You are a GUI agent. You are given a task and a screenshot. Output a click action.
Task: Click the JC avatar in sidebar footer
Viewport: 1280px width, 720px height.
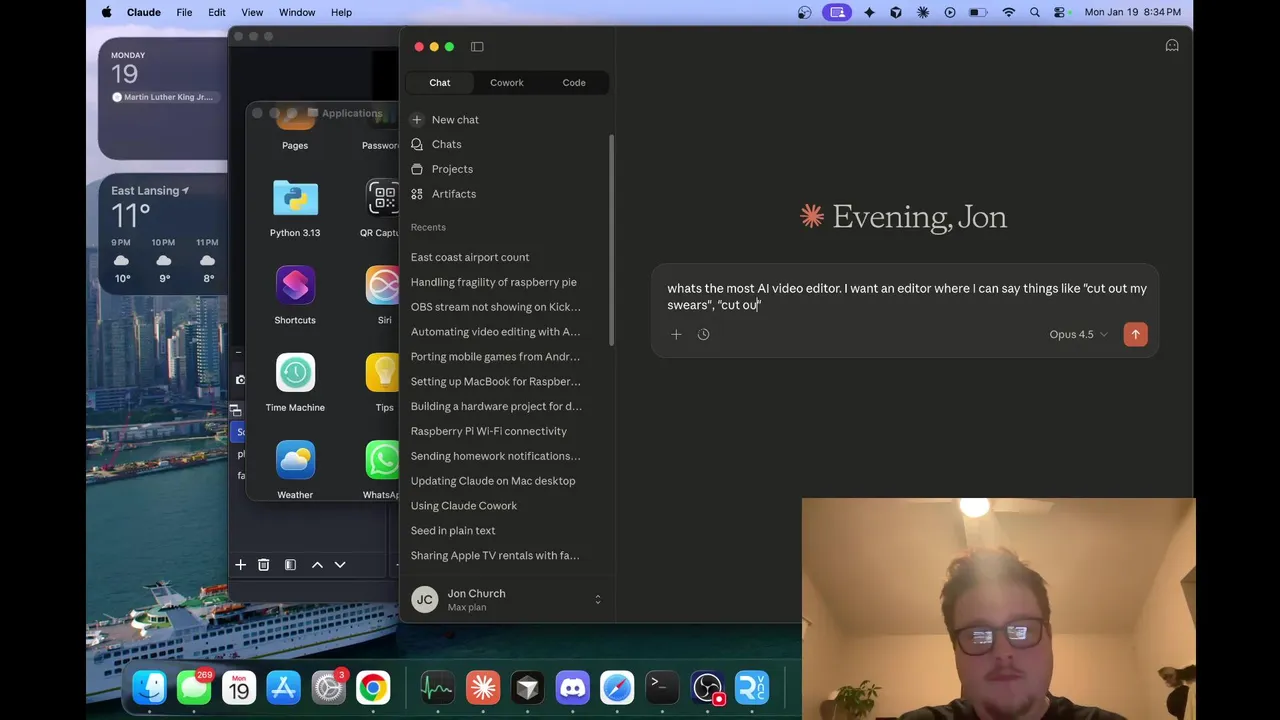[425, 600]
